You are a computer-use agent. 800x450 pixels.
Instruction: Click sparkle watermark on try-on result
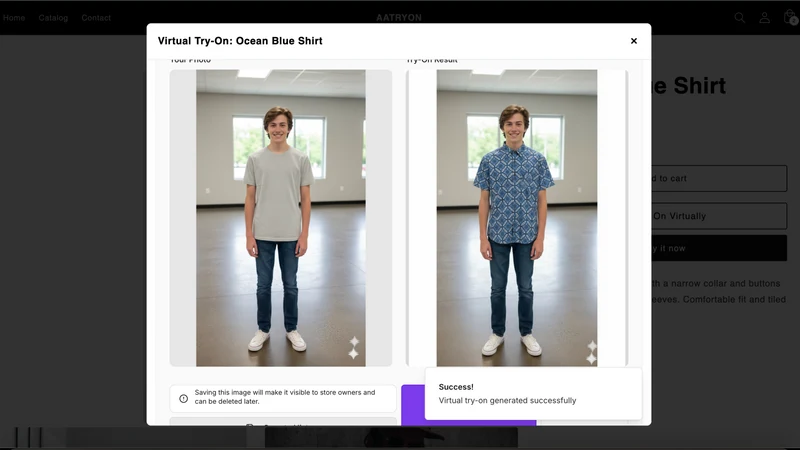[x=591, y=353]
